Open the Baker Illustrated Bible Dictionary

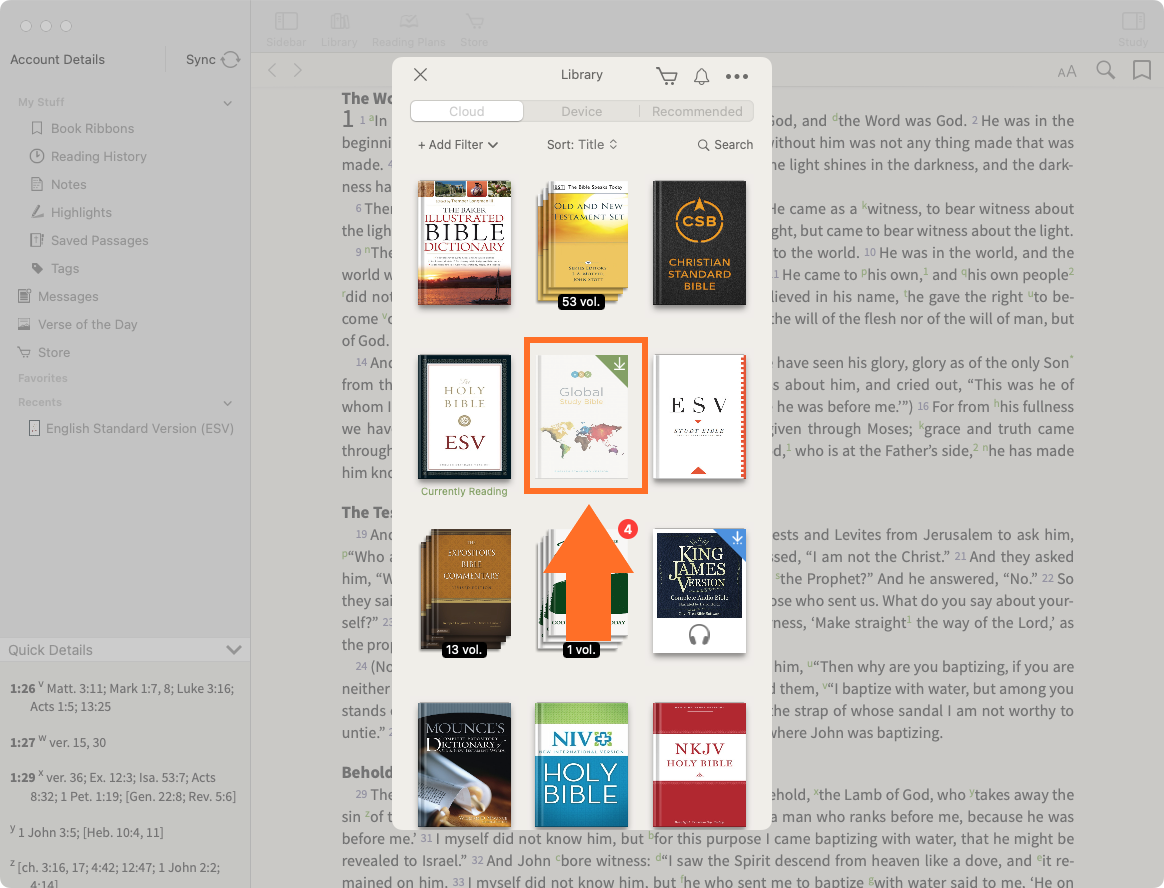pyautogui.click(x=465, y=243)
